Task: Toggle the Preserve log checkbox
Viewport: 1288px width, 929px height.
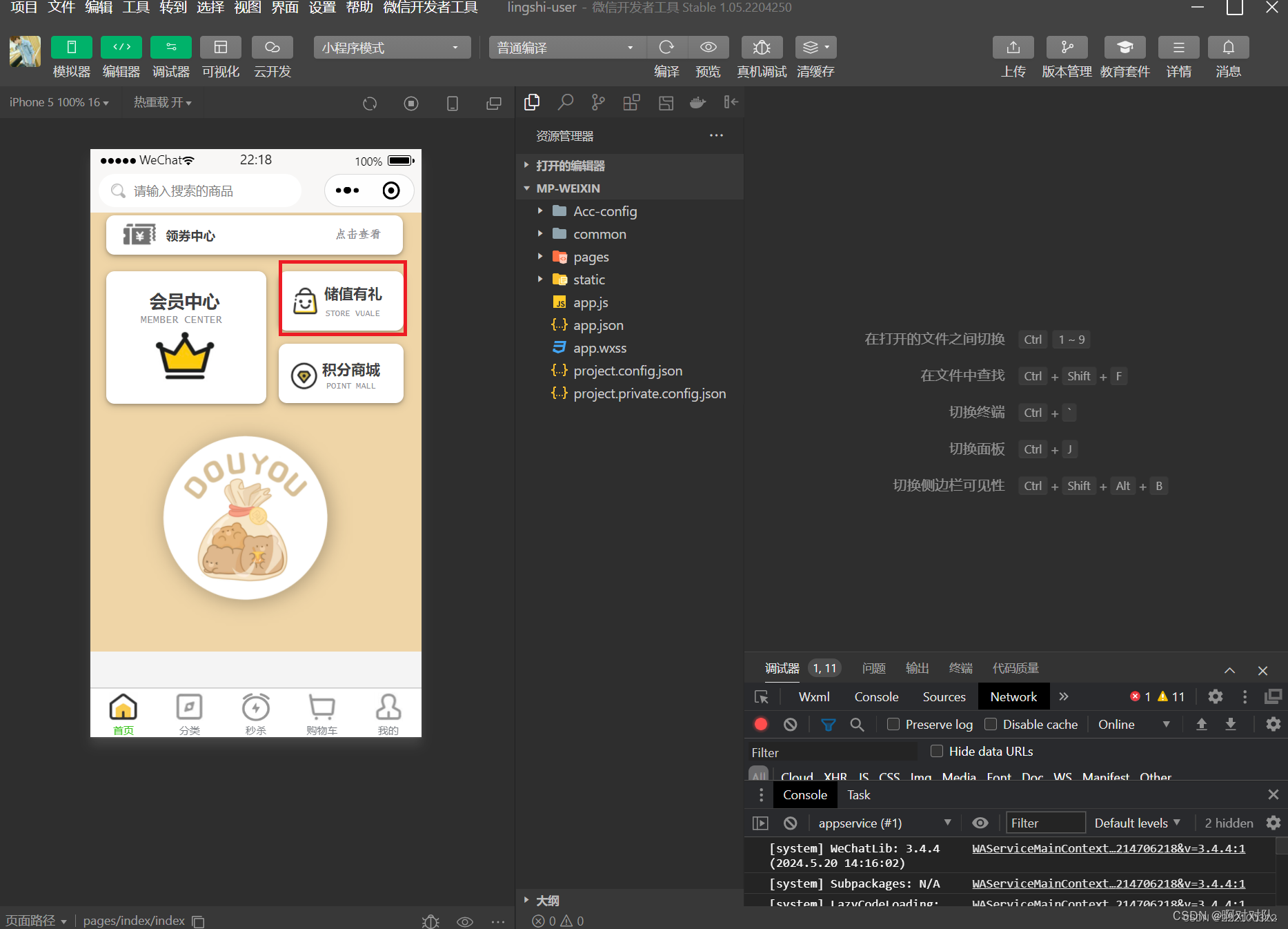Action: click(x=893, y=724)
